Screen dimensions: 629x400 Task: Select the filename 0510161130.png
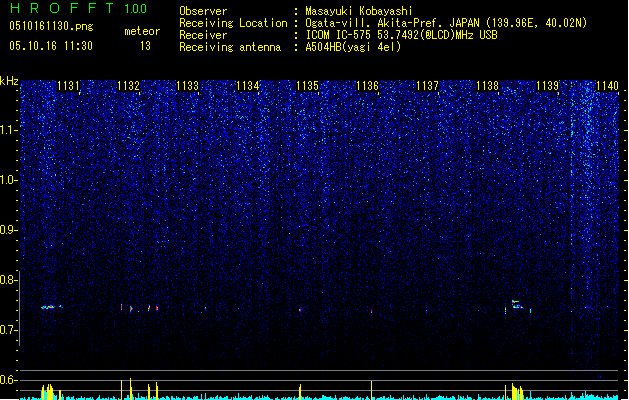click(51, 26)
